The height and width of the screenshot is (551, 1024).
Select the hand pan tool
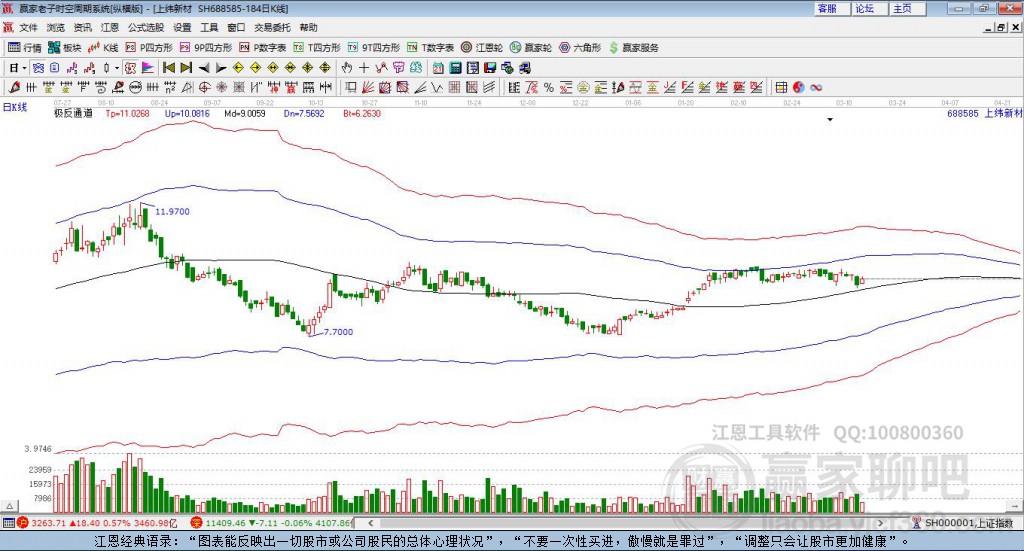tap(346, 68)
